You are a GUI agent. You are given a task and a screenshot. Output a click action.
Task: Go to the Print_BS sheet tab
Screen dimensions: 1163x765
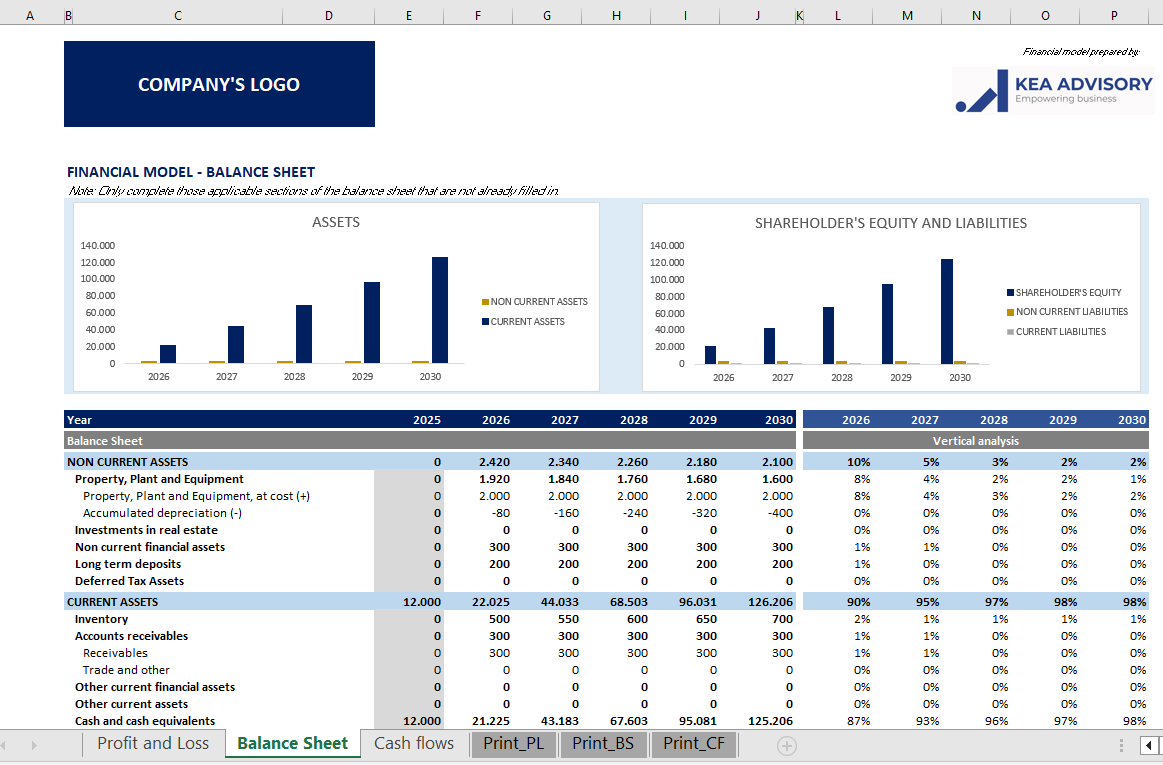pyautogui.click(x=604, y=743)
